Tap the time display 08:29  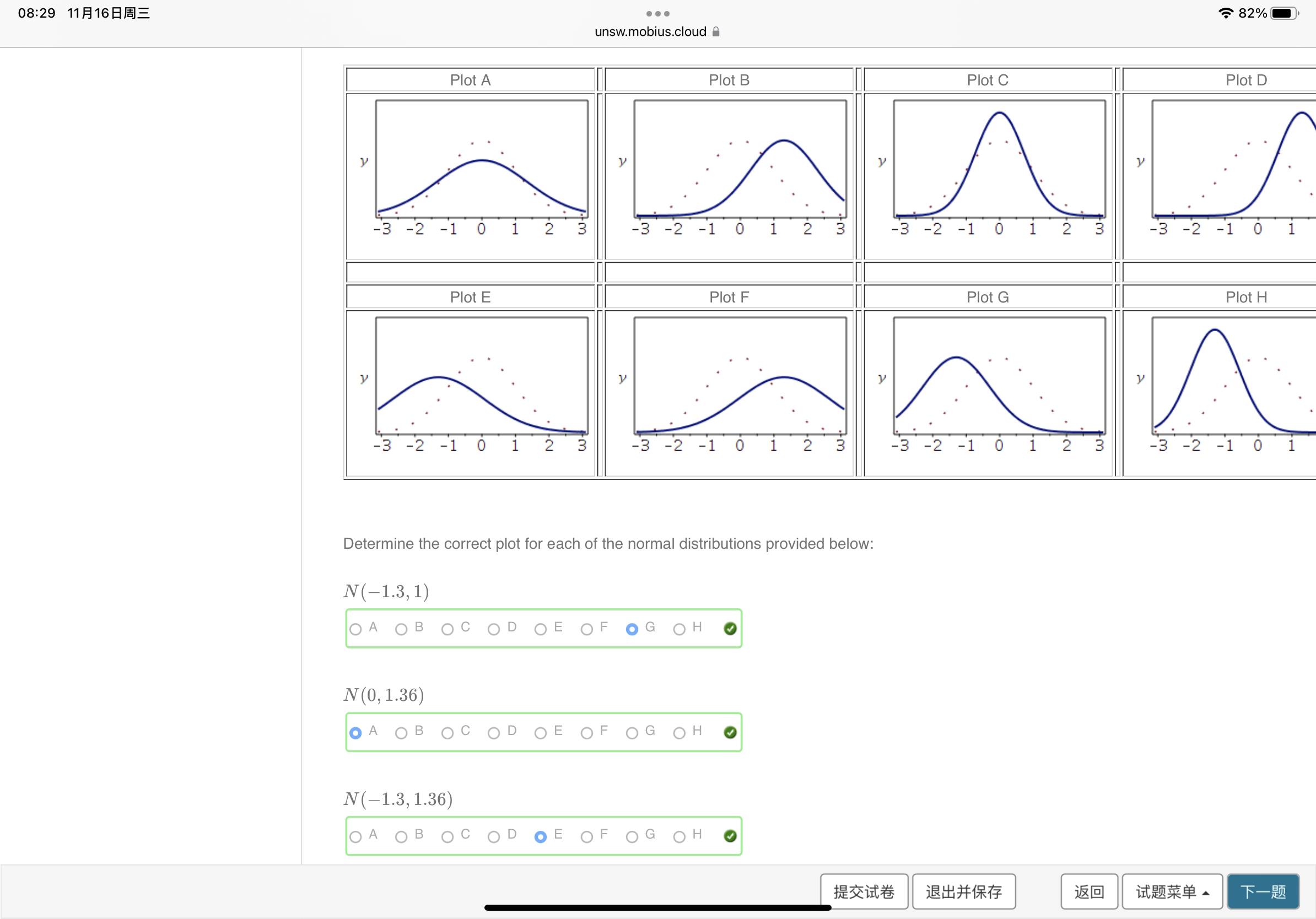36,13
